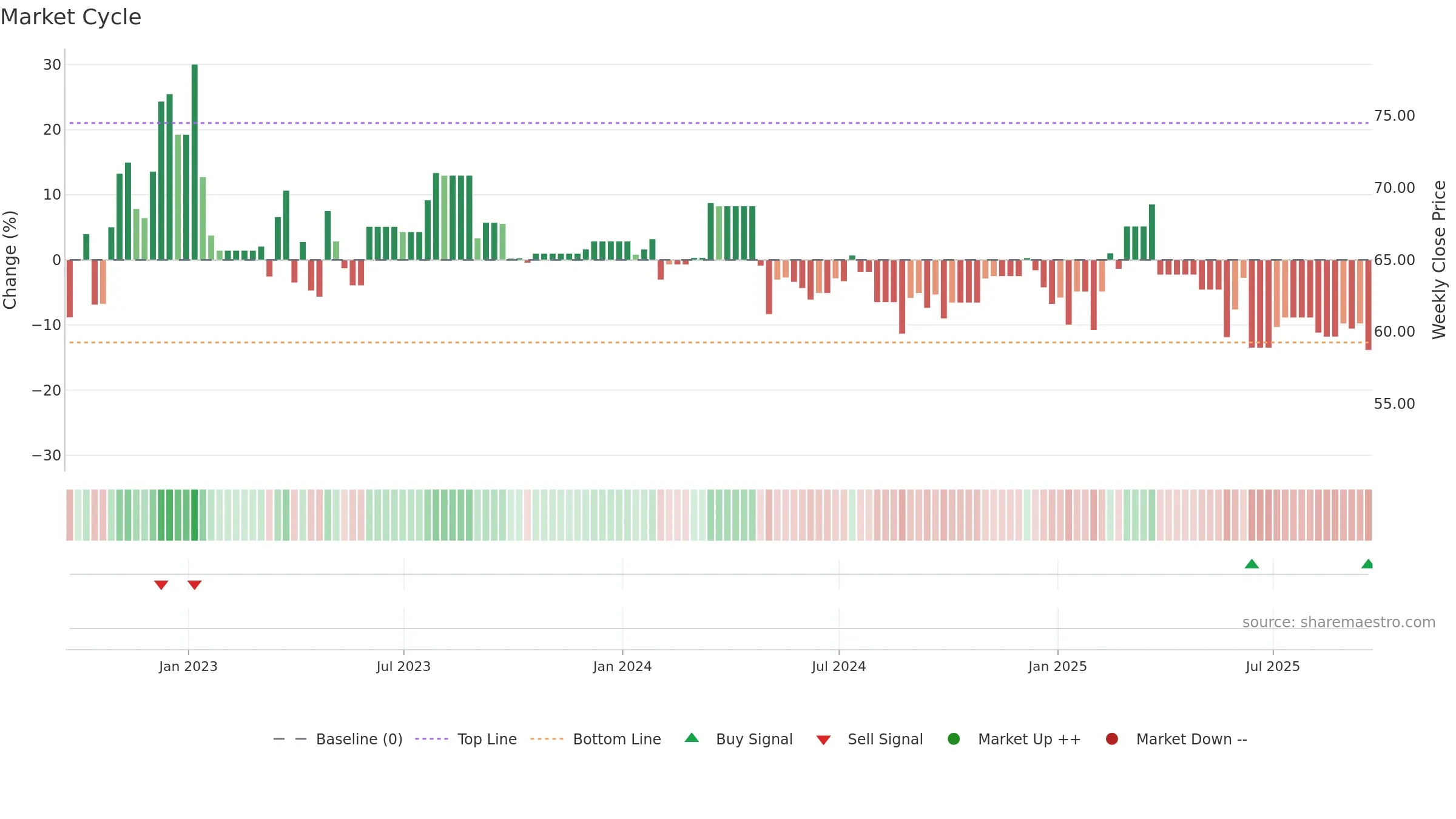Click the Baseline (0) dashed line icon

pyautogui.click(x=290, y=739)
